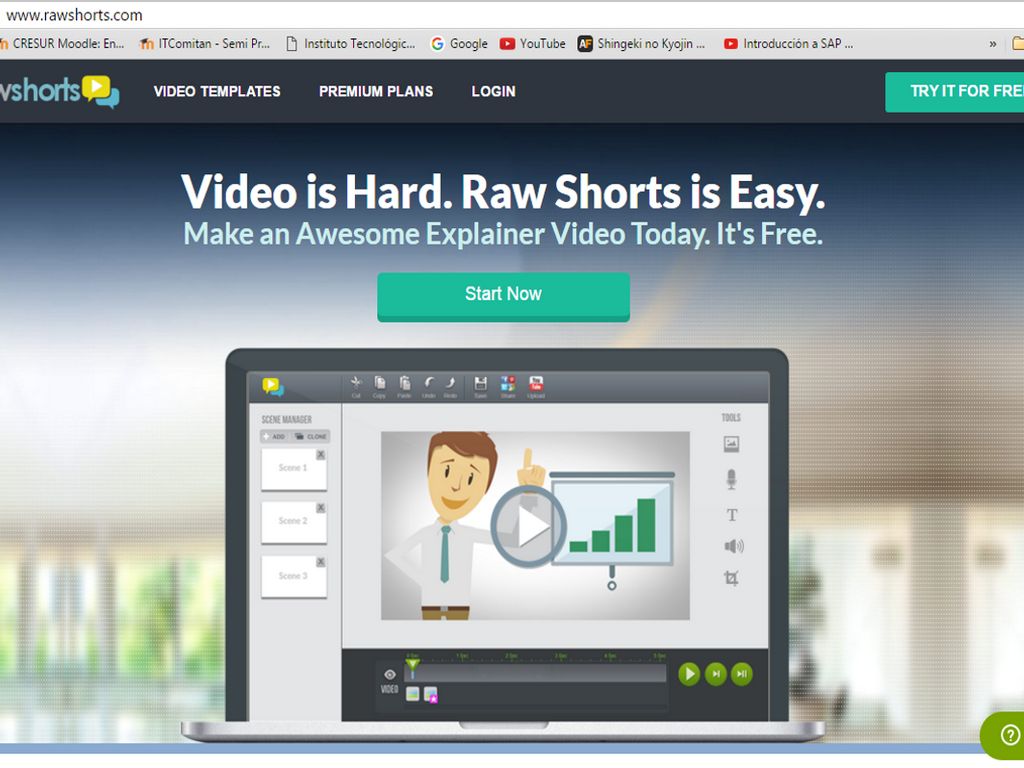Open the Video Templates menu item
This screenshot has height=768, width=1024.
pos(217,91)
